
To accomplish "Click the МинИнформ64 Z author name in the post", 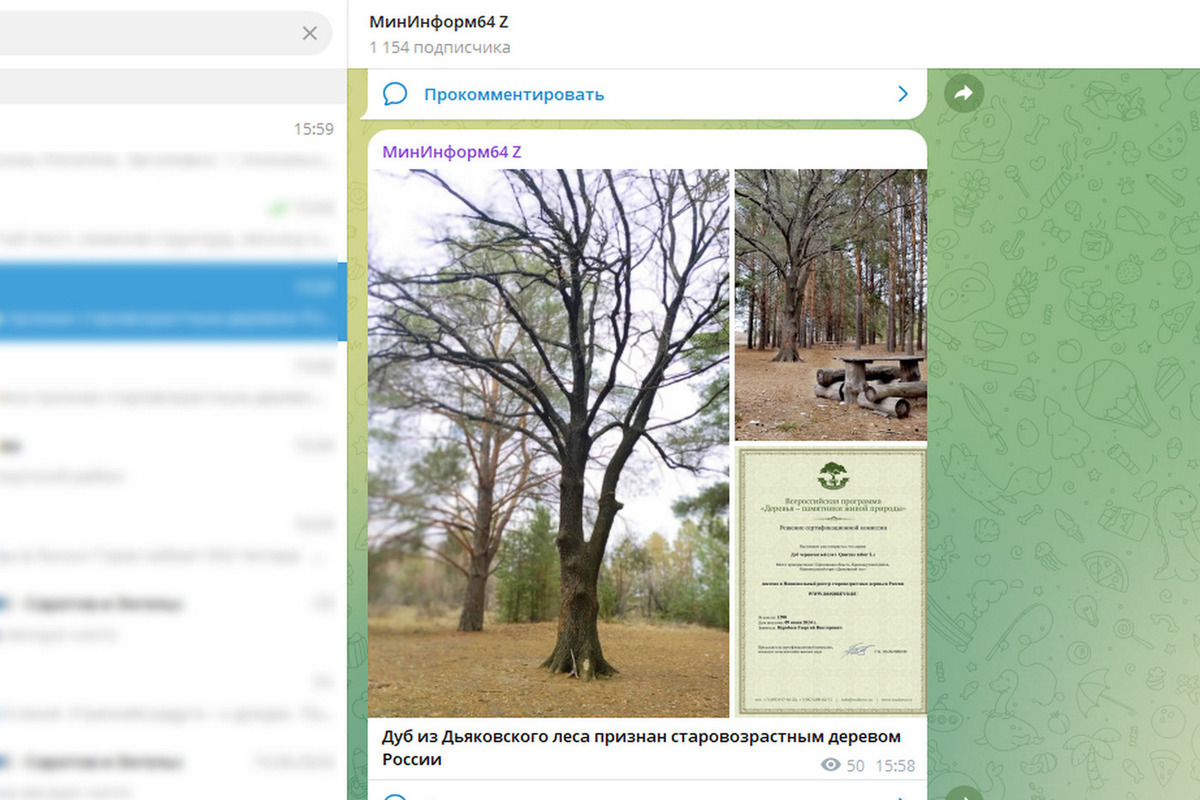I will pyautogui.click(x=452, y=152).
